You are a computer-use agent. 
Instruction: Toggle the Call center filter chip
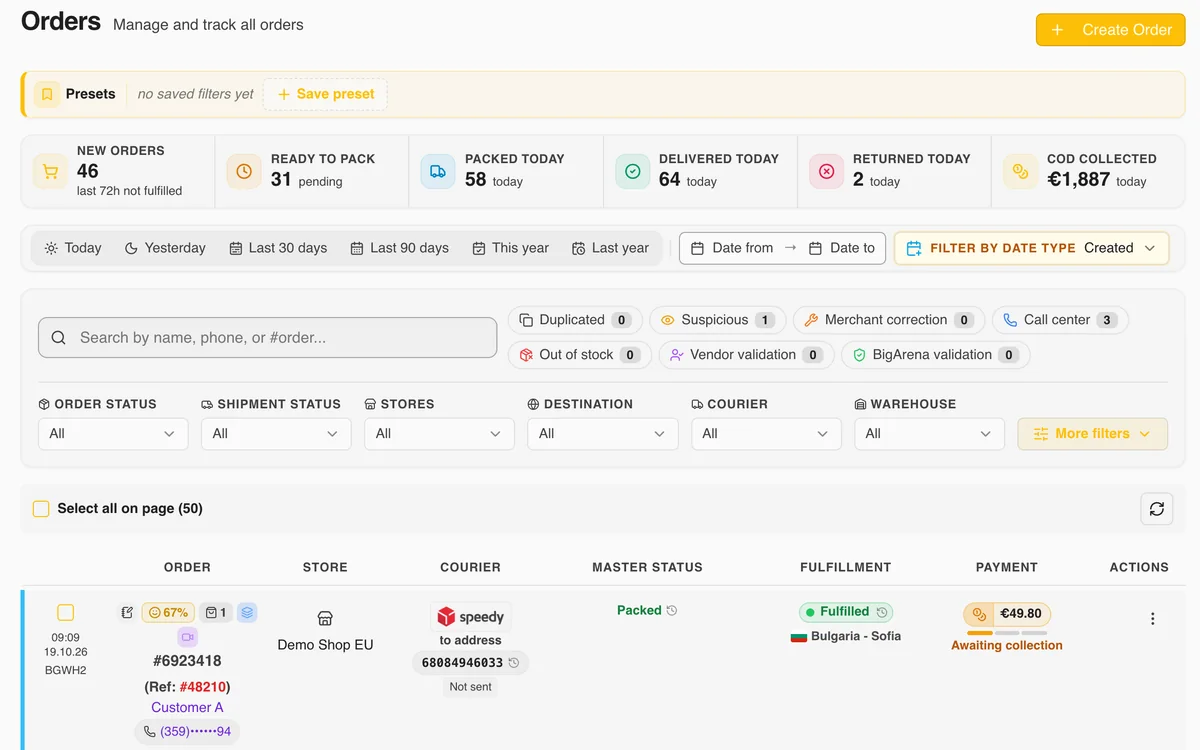click(1060, 320)
